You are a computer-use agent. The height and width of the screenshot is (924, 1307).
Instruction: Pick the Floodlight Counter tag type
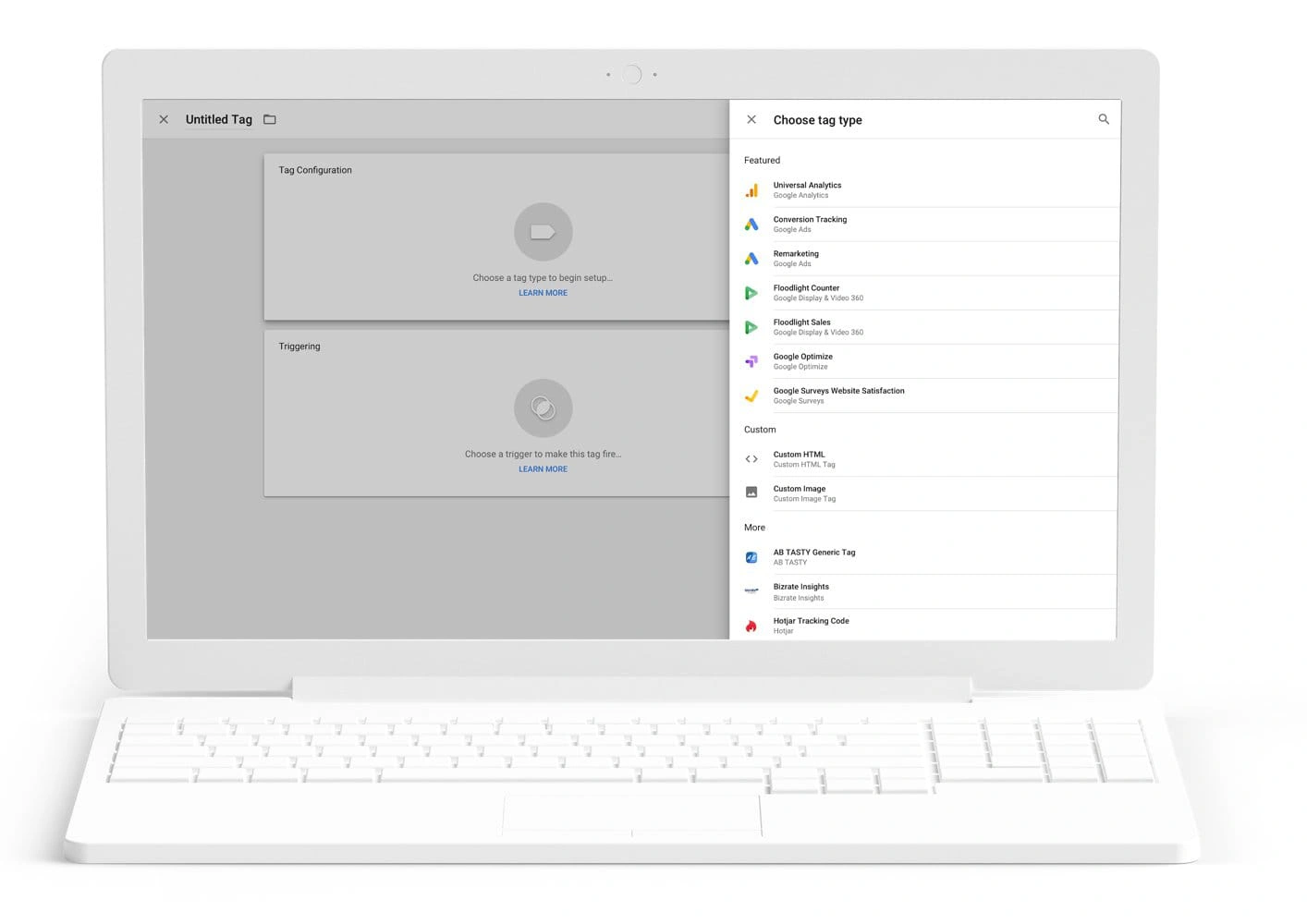click(930, 293)
